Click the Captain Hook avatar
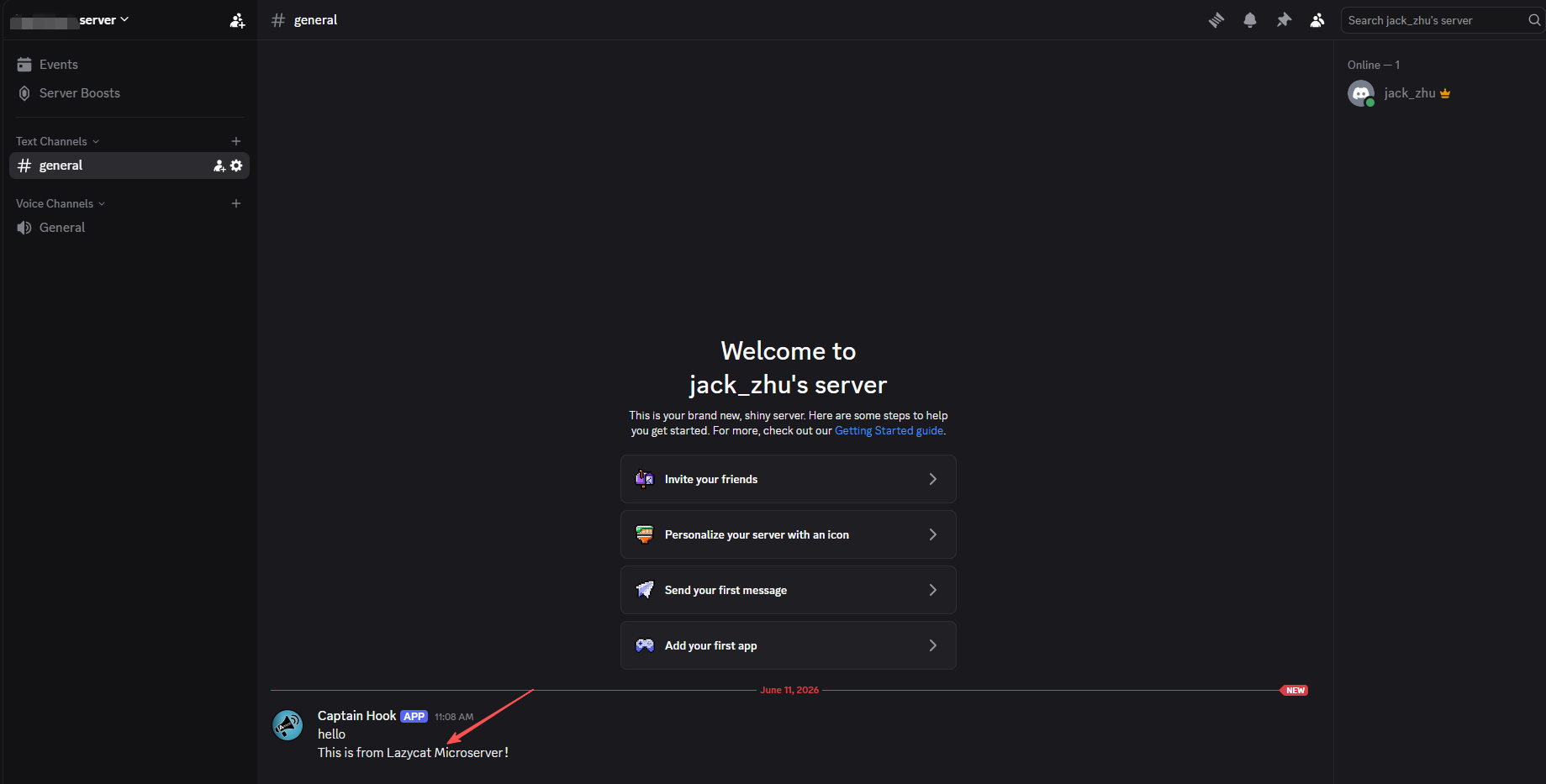Screen dimensions: 1546x784 [x=288, y=725]
